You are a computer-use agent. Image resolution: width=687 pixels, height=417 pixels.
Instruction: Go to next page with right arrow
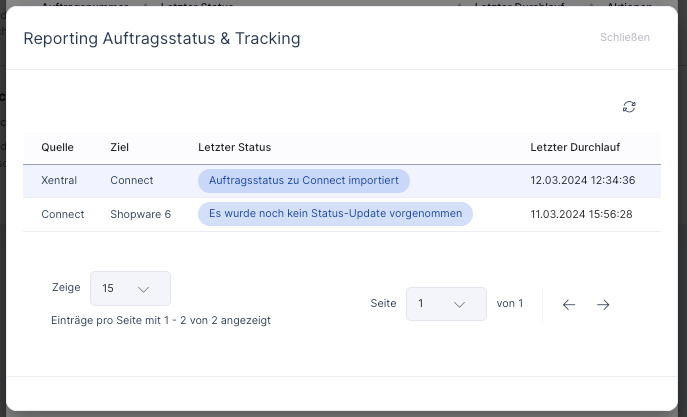click(603, 305)
